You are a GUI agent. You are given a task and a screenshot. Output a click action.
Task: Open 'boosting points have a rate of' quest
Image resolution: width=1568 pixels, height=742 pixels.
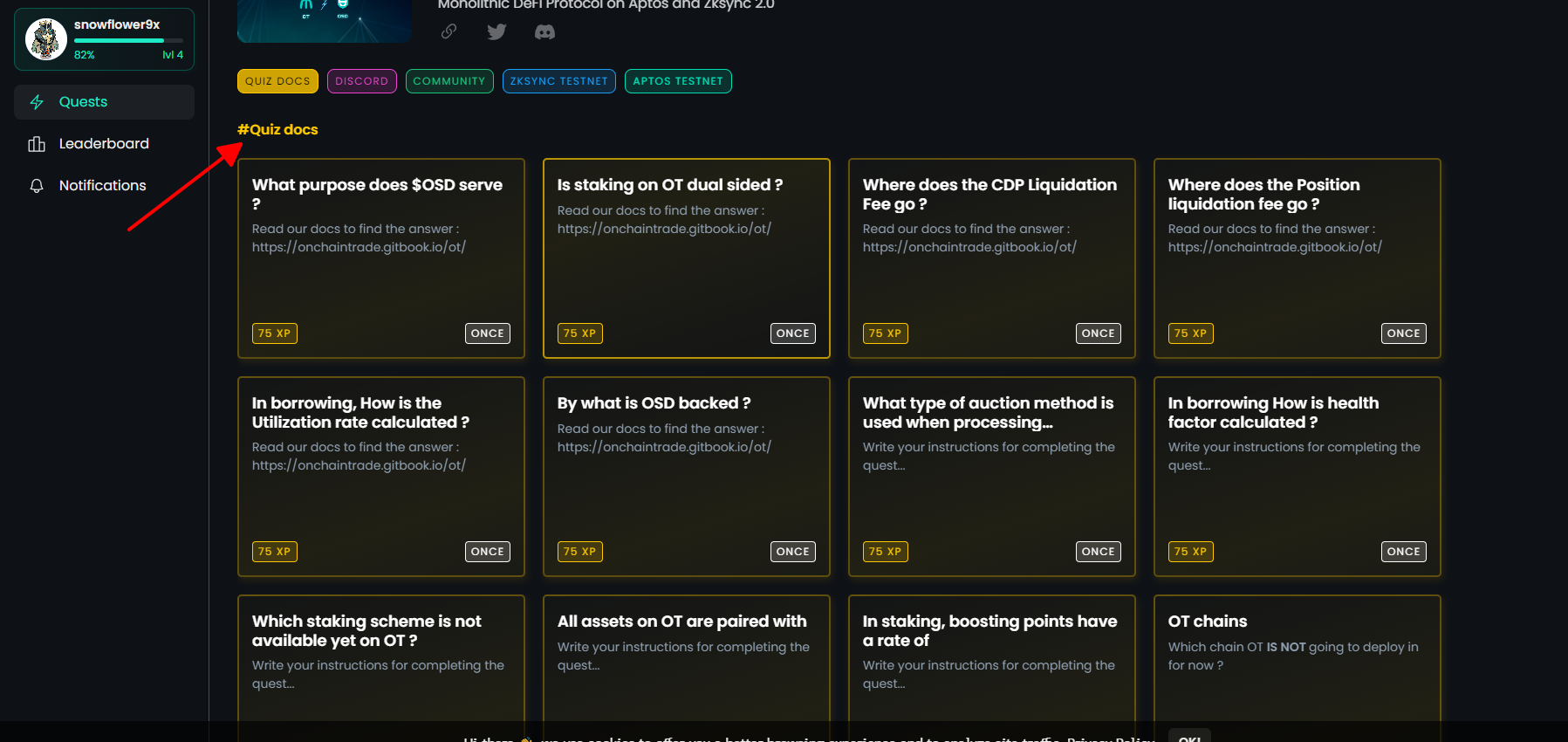[x=992, y=668]
